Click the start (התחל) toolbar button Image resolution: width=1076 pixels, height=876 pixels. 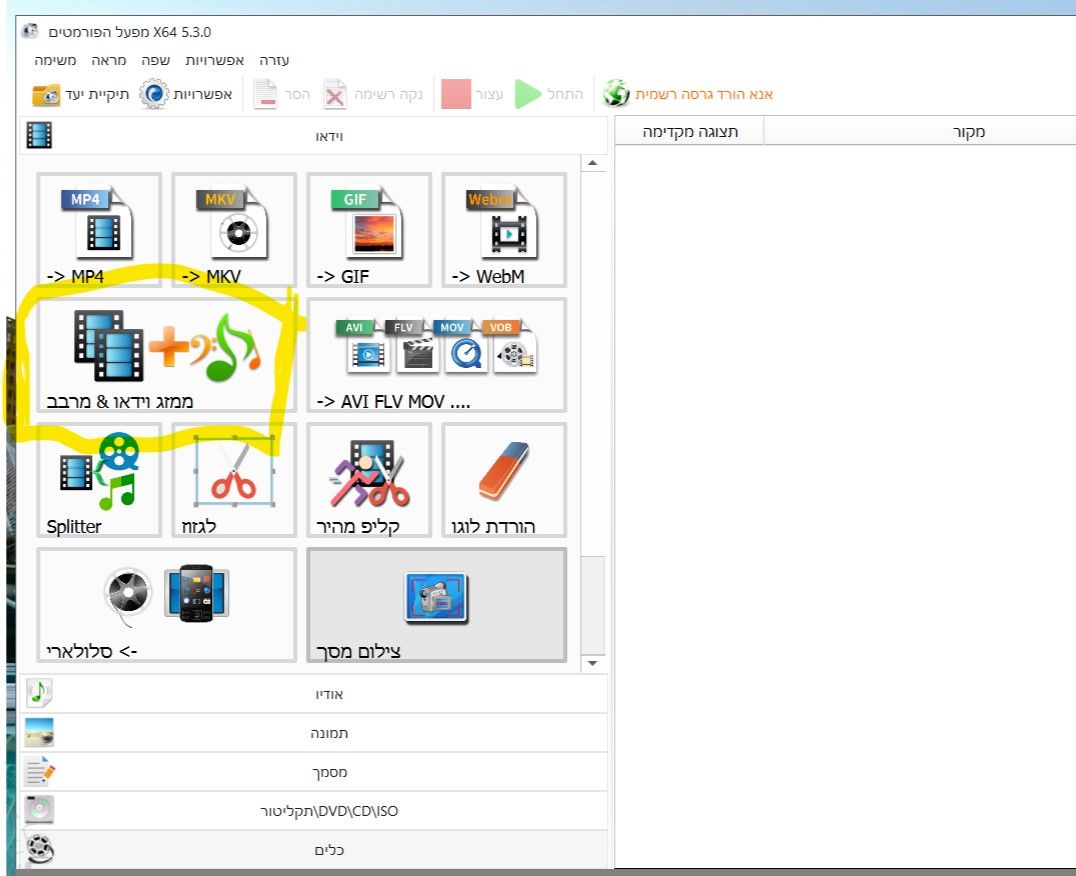click(549, 94)
